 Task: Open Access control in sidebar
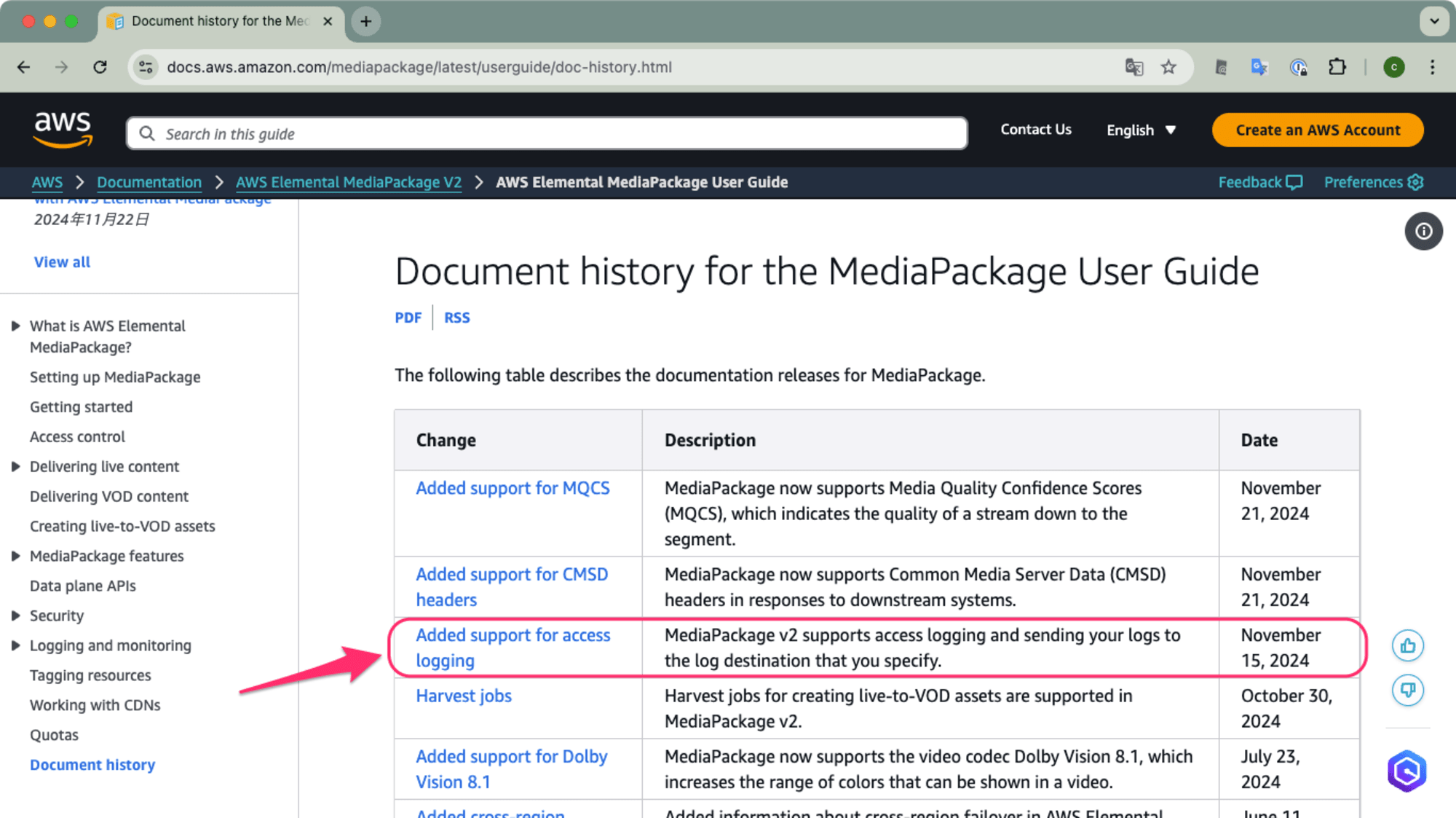pyautogui.click(x=77, y=437)
